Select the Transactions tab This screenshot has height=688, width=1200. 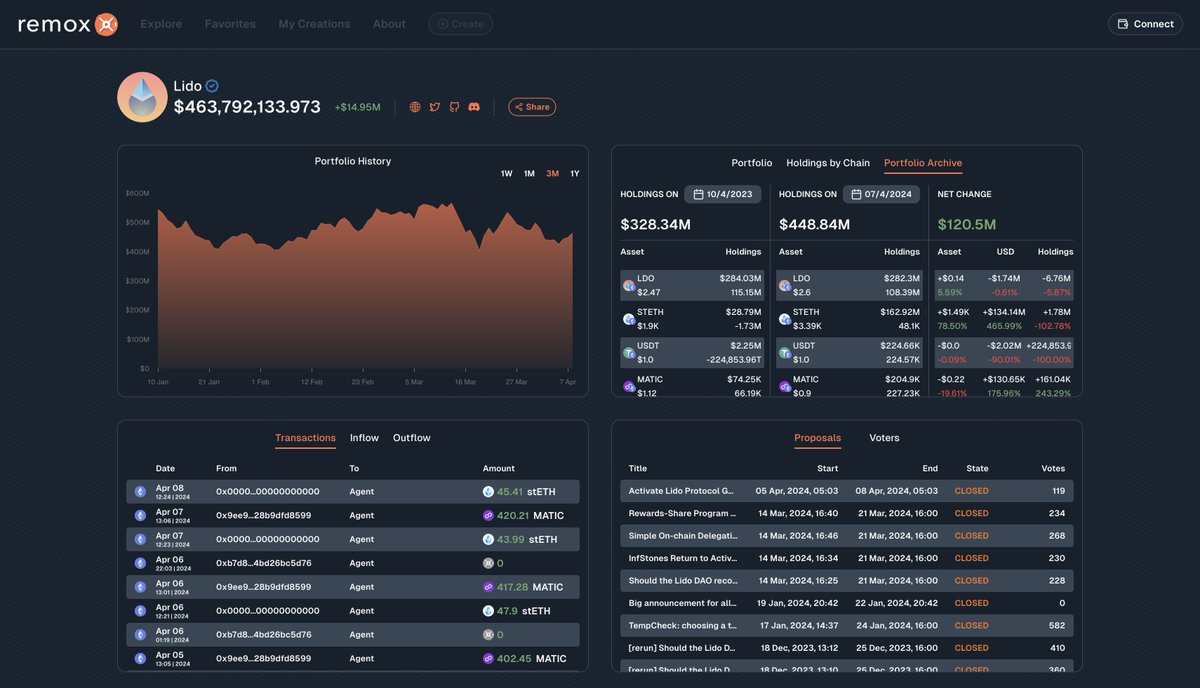pos(305,438)
